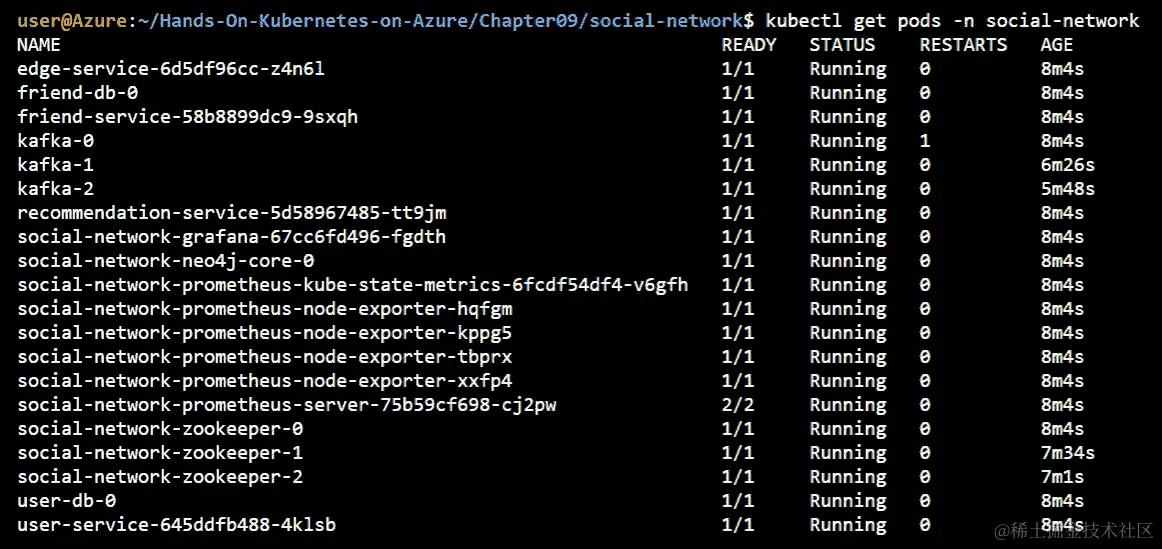This screenshot has width=1162, height=549.
Task: Click the RESTARTS column header
Action: [x=963, y=45]
